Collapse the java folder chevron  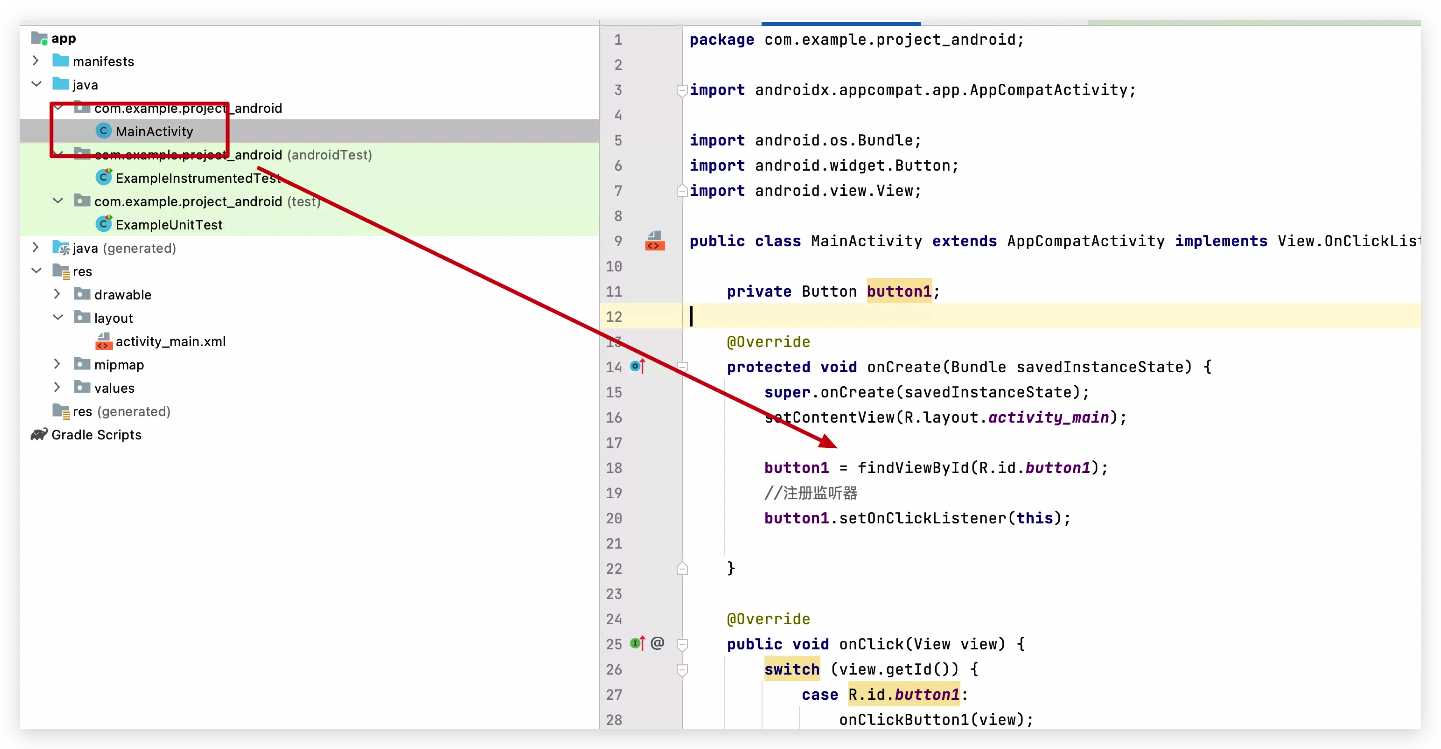point(36,85)
